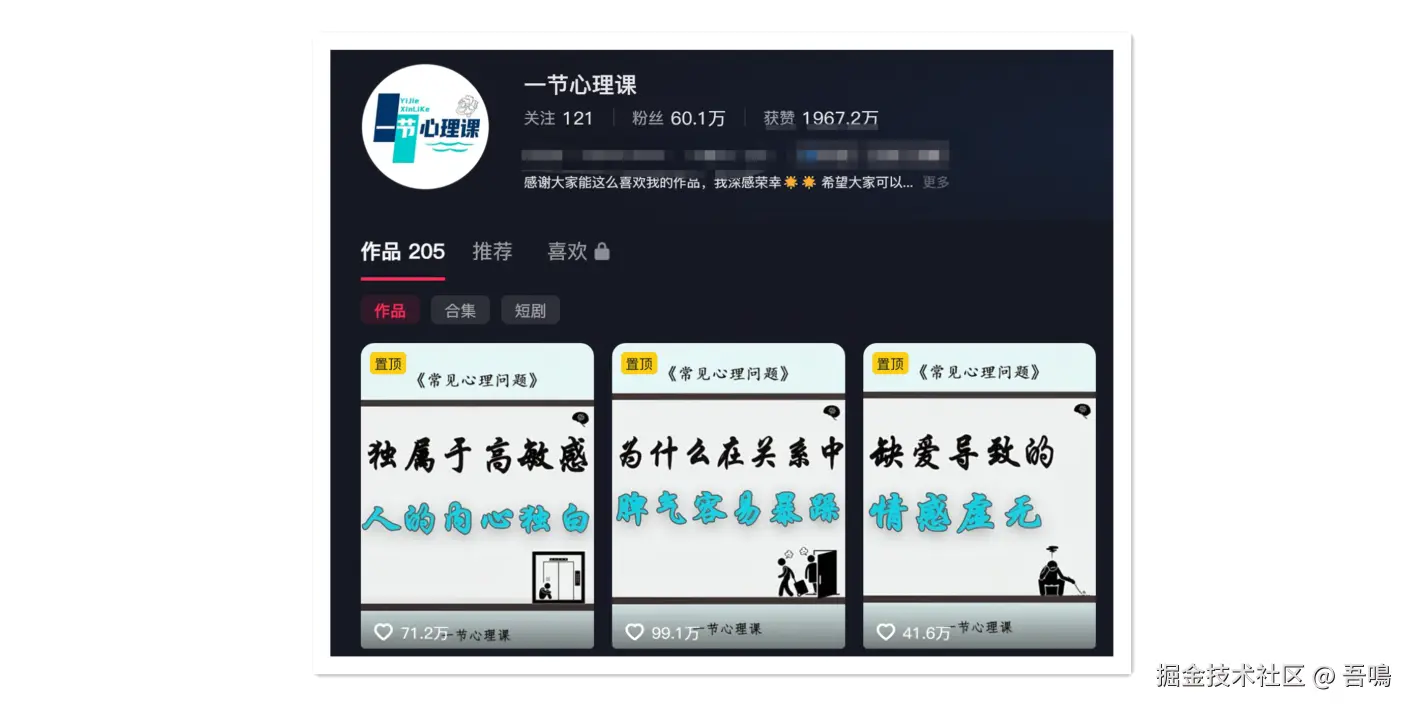Screen dimensions: 1412x710
Task: Click 置顶 badge on third video
Action: click(890, 363)
